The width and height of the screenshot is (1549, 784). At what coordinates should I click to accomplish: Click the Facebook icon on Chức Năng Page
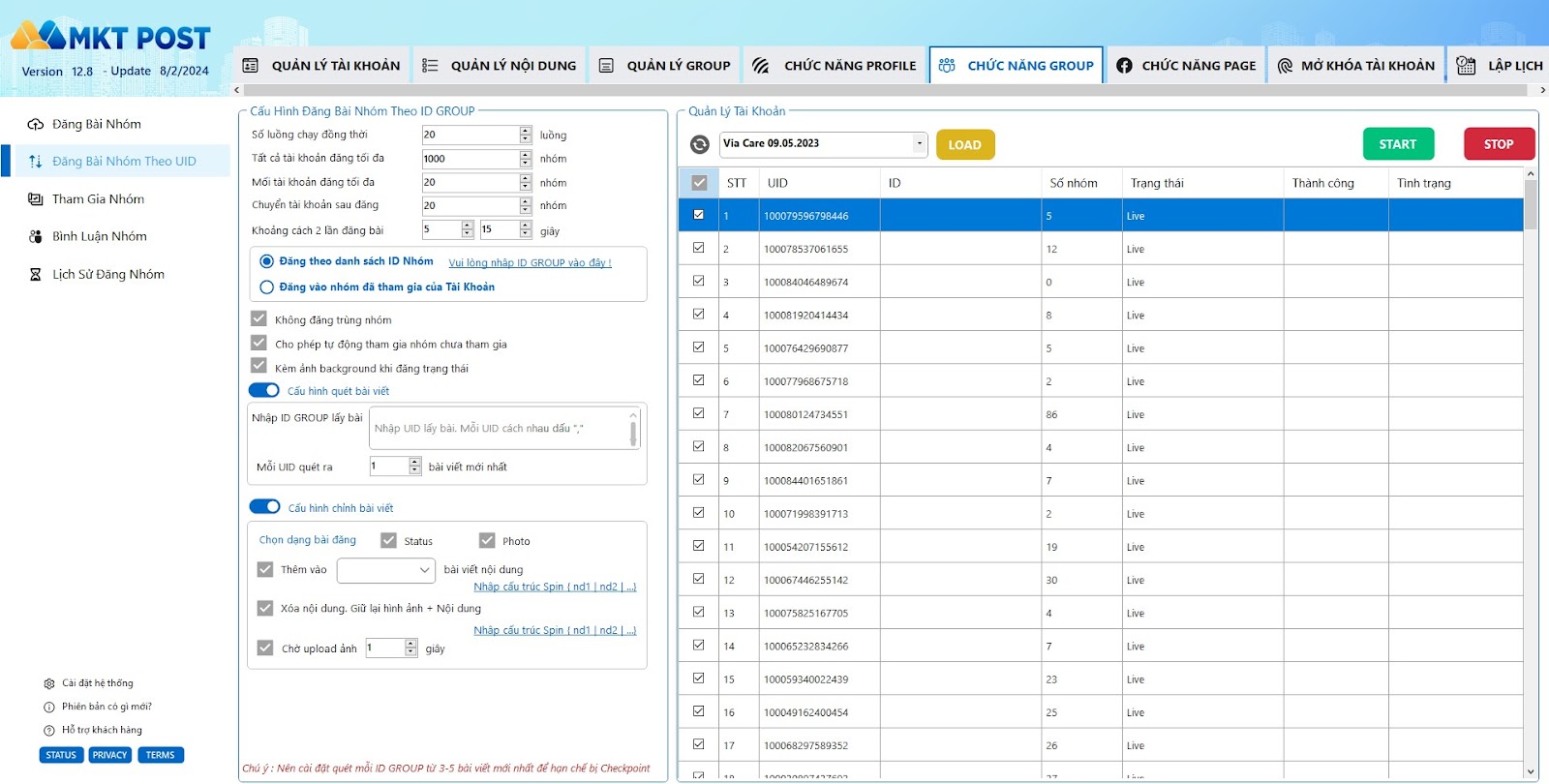coord(1124,66)
